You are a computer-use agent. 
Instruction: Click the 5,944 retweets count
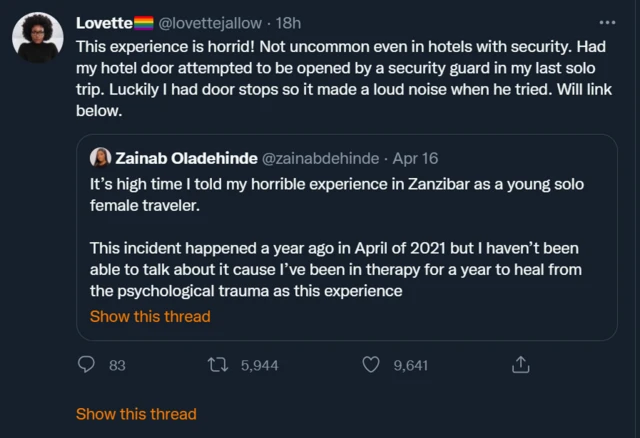[x=259, y=365]
